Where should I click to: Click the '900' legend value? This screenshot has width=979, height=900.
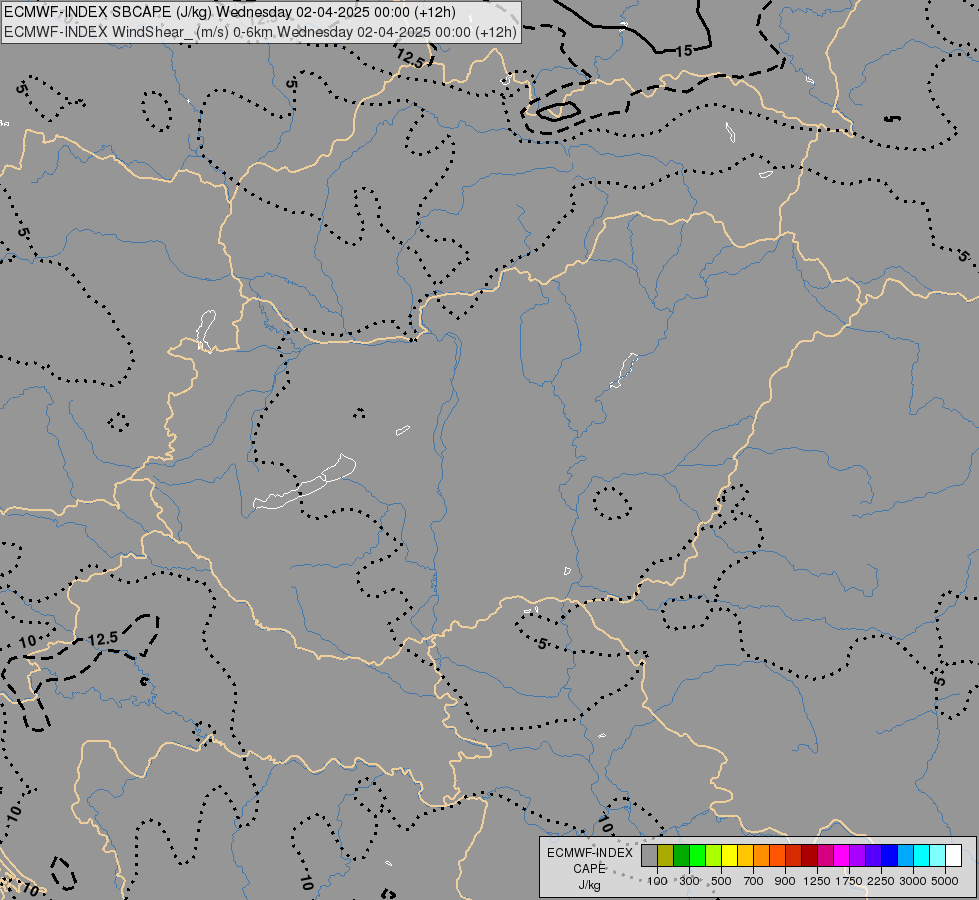coord(785,881)
